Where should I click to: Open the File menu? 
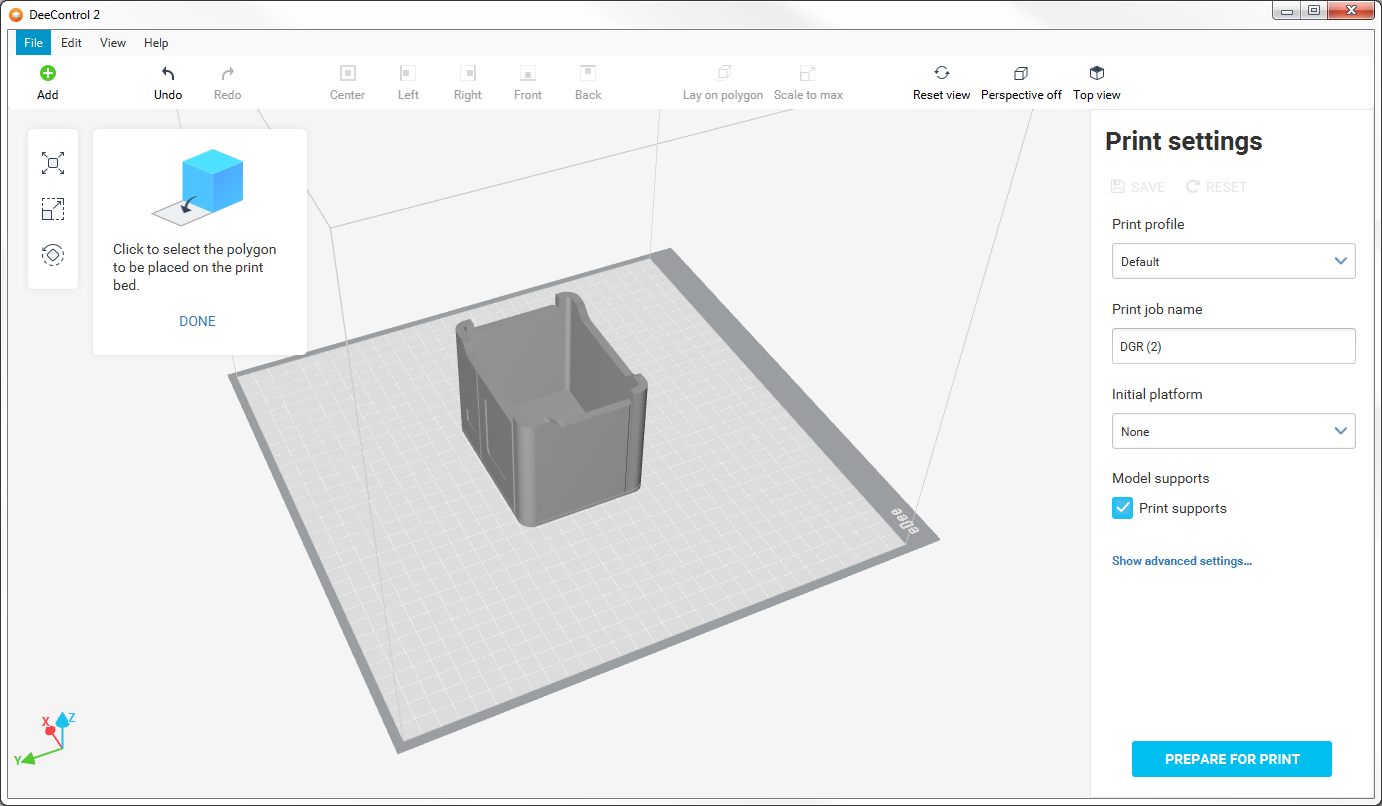pyautogui.click(x=33, y=43)
